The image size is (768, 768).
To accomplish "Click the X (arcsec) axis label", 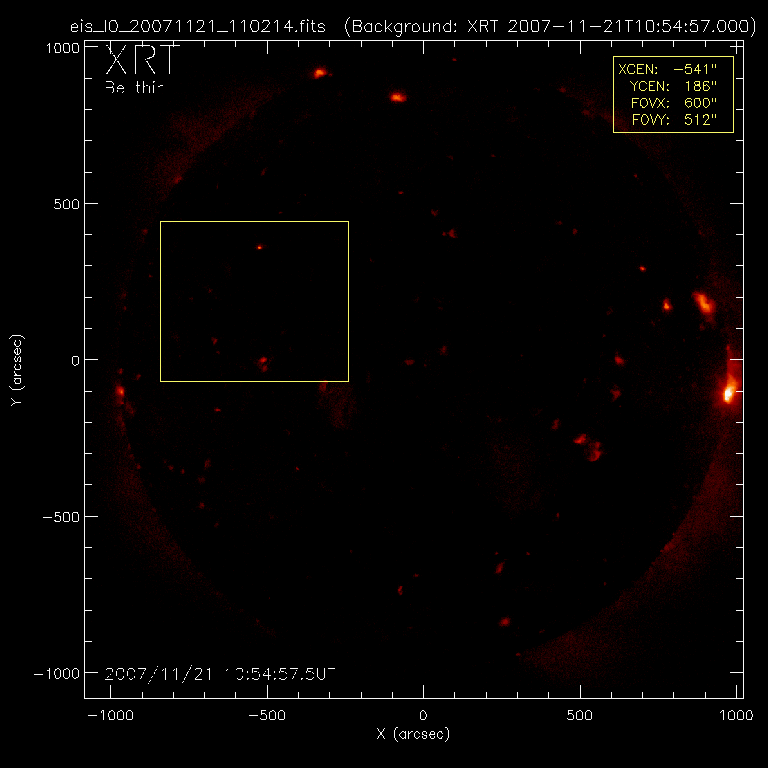I will tap(412, 735).
